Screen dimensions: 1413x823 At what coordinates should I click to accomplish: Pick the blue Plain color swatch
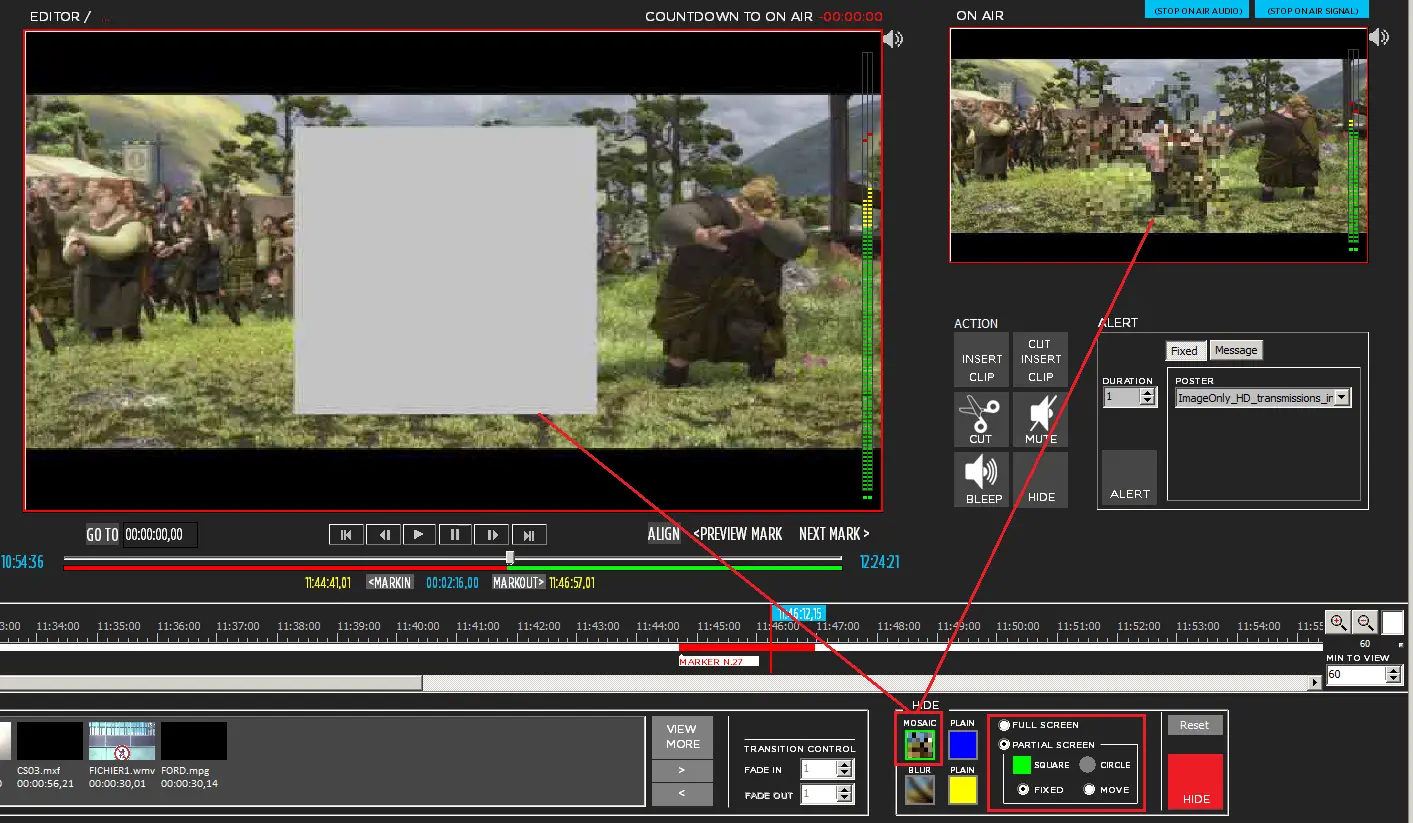coord(962,745)
